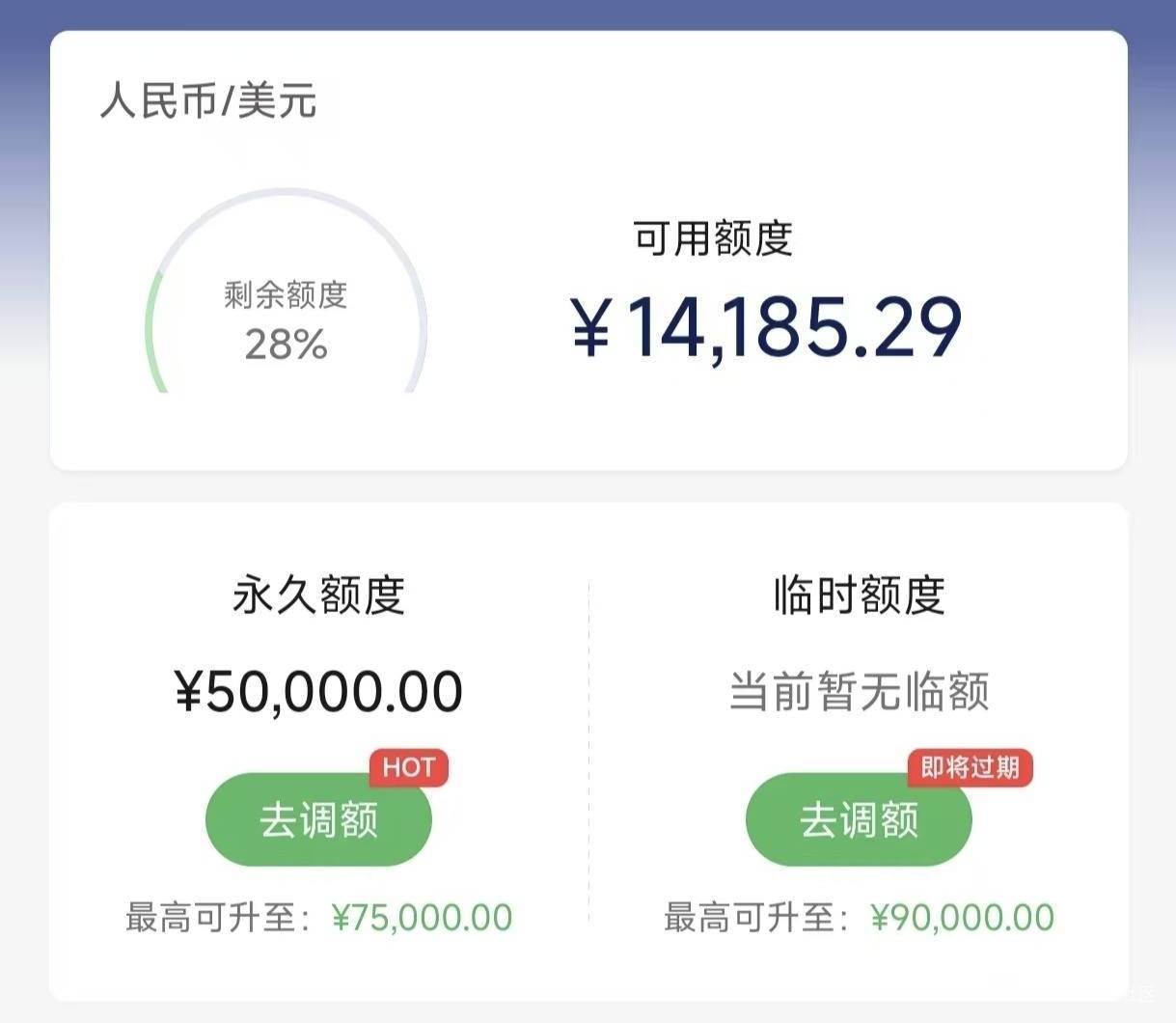Tap the 永久额度 heading

(x=318, y=594)
